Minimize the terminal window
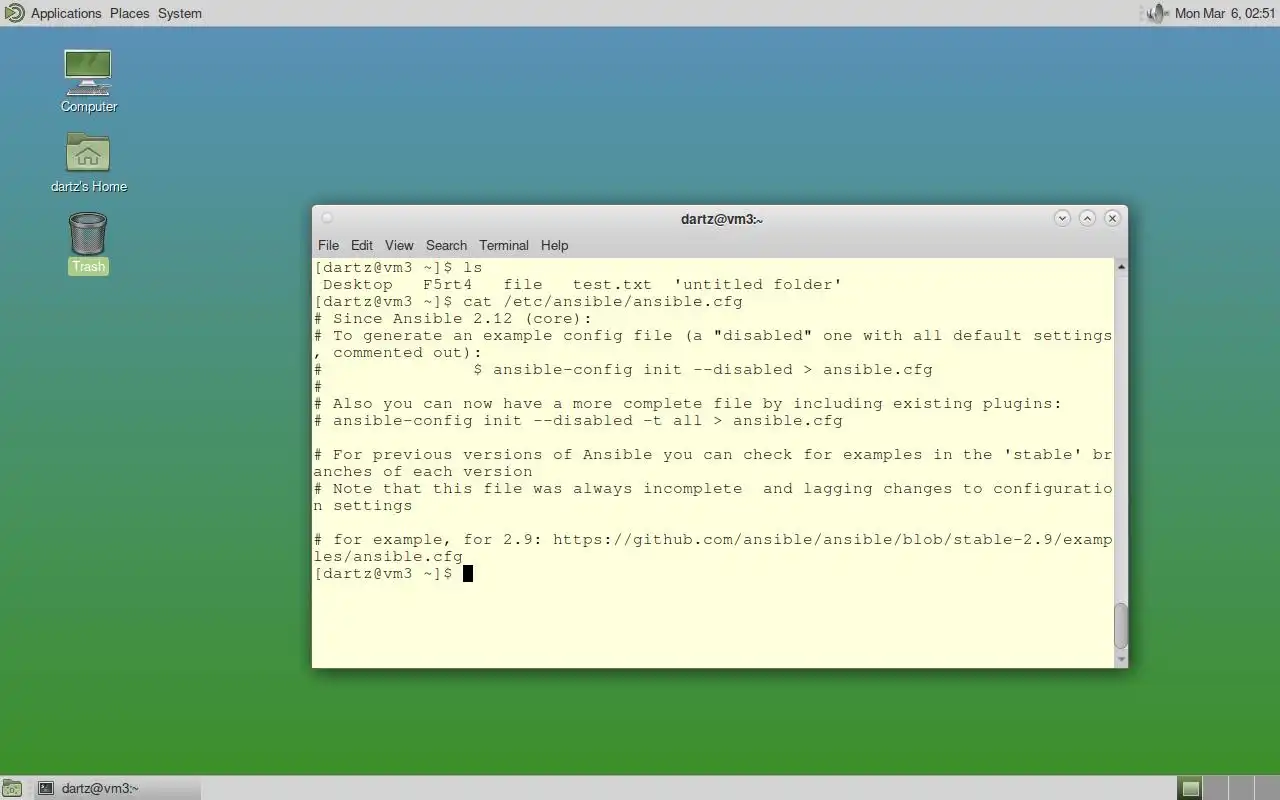Screen dimensions: 1280x800 coord(1062,218)
